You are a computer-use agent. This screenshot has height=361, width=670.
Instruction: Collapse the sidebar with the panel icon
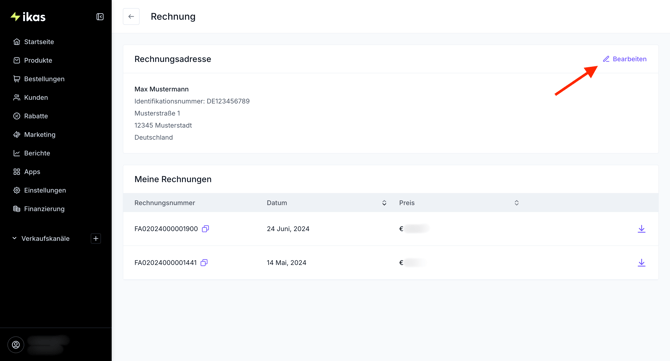pyautogui.click(x=100, y=17)
